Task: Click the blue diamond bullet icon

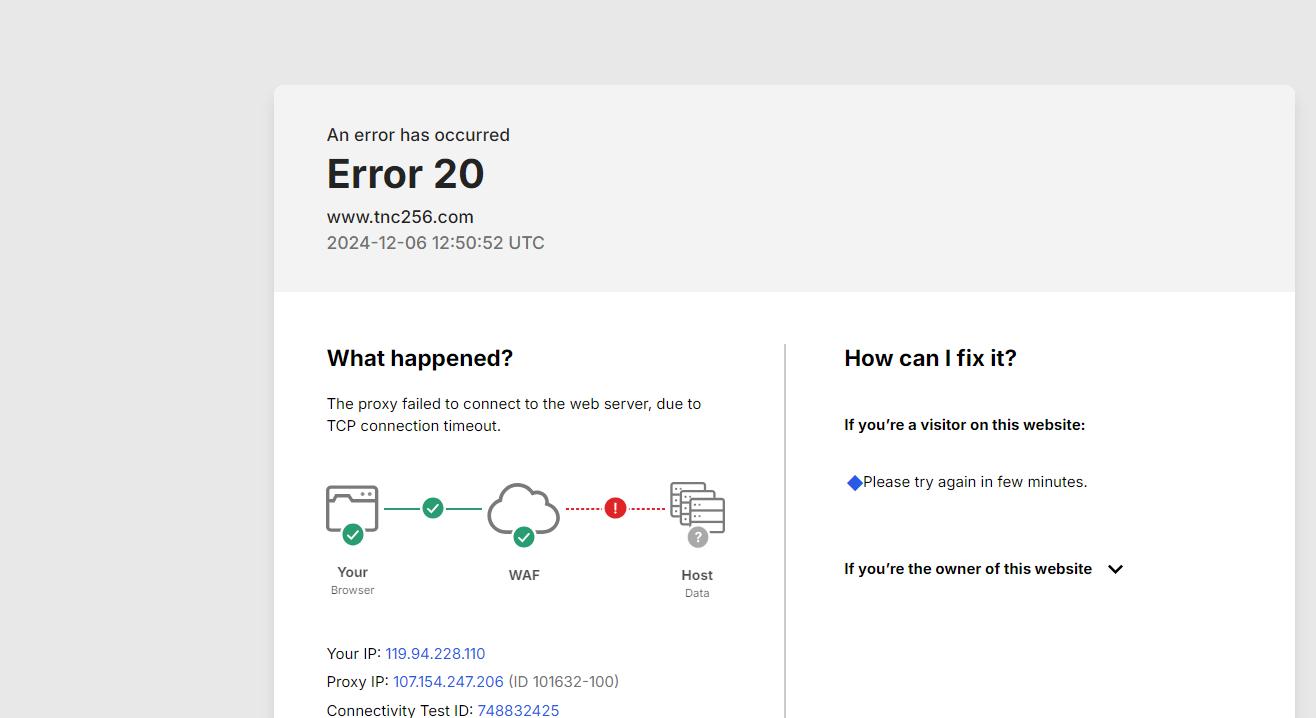Action: (x=855, y=483)
